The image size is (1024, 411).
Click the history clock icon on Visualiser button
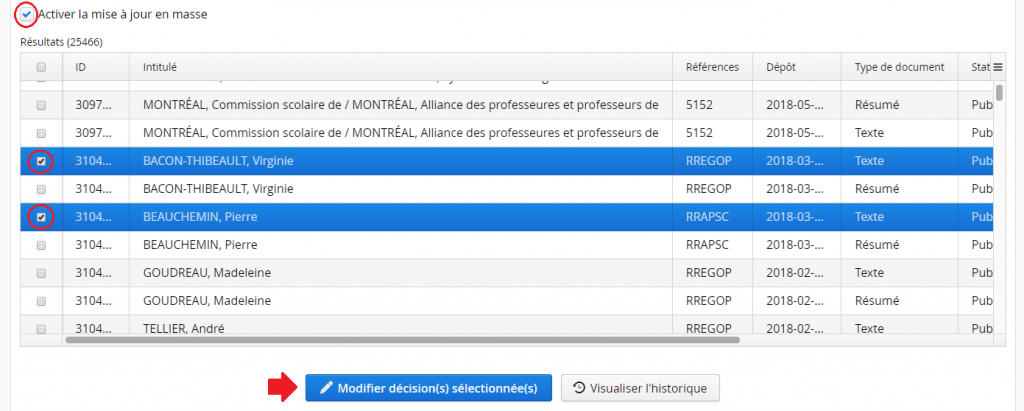pyautogui.click(x=578, y=388)
